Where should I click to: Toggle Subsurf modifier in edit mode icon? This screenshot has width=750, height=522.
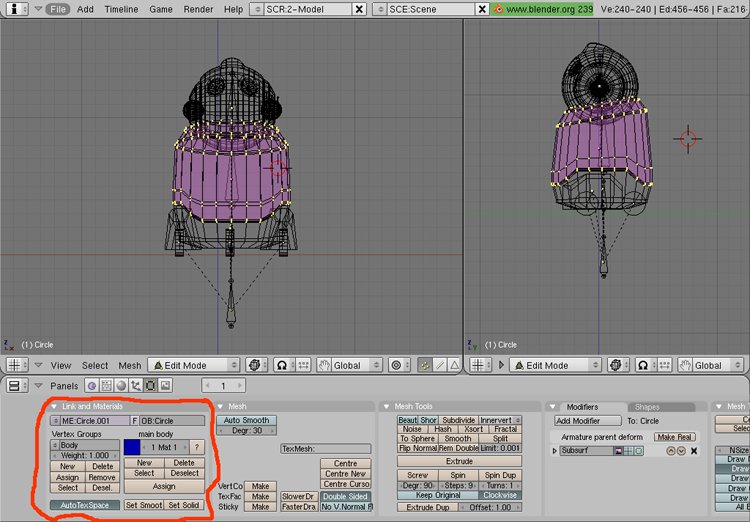638,451
